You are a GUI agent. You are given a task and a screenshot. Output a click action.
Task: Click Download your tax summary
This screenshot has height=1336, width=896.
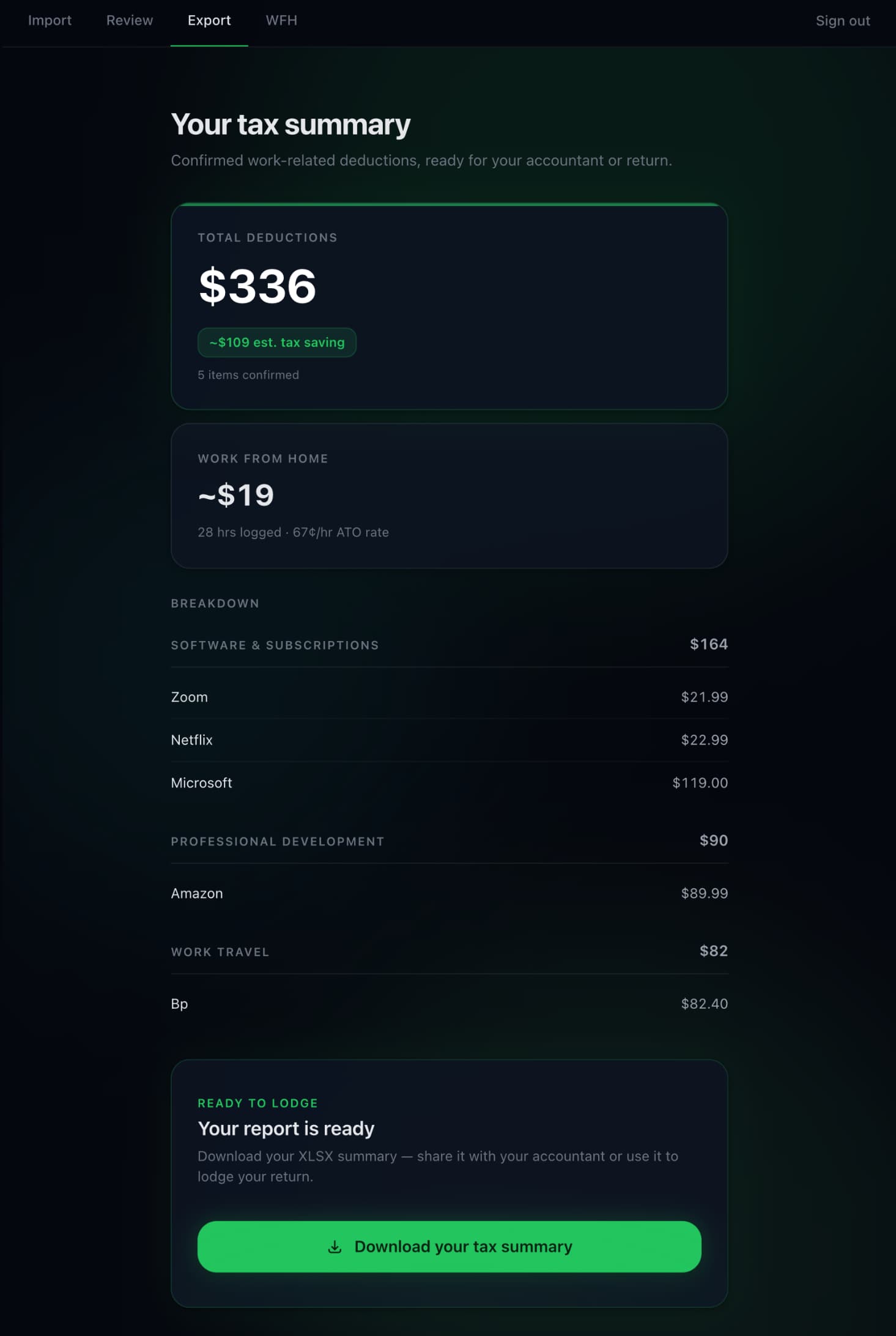(x=449, y=1246)
